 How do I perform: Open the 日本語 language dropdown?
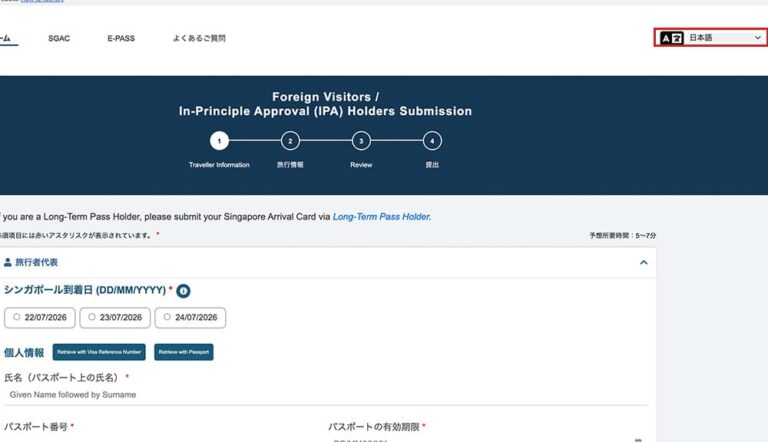click(725, 38)
